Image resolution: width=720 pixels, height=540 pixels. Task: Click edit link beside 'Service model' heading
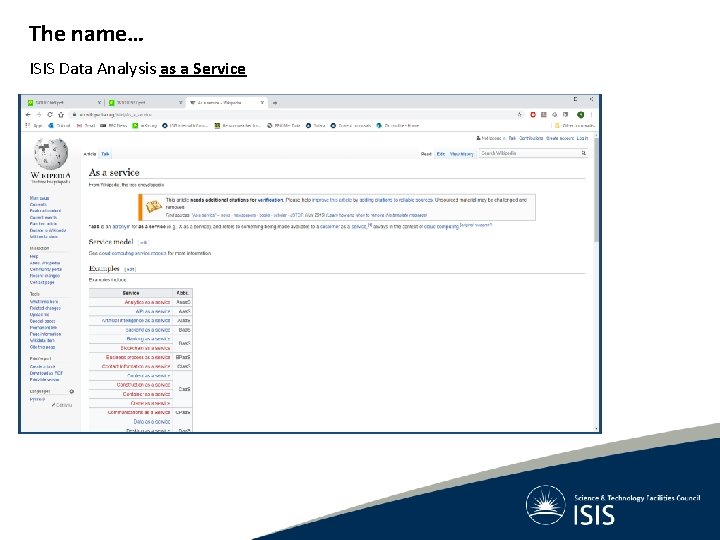(x=143, y=243)
